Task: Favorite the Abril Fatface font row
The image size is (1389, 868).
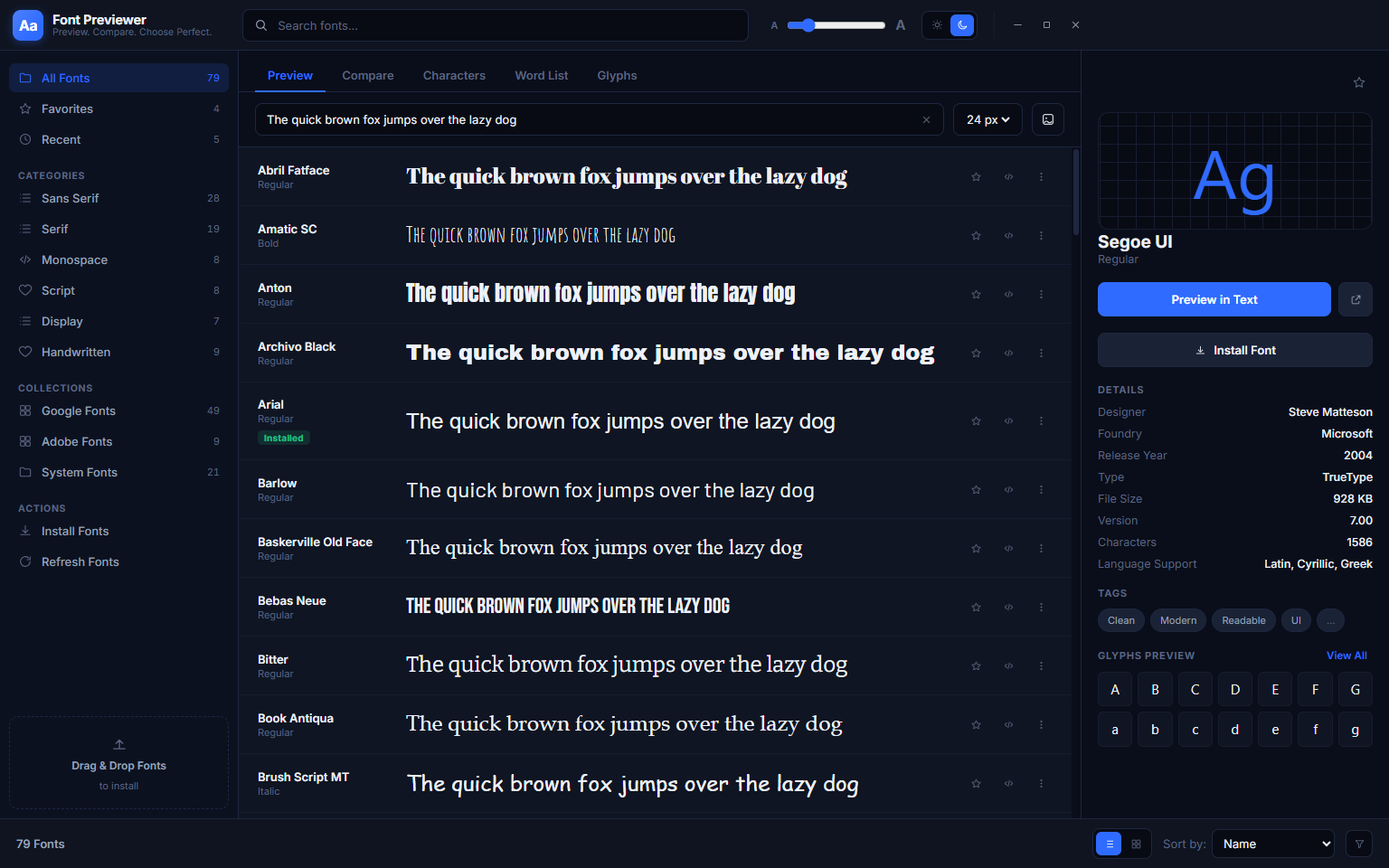Action: click(x=976, y=177)
